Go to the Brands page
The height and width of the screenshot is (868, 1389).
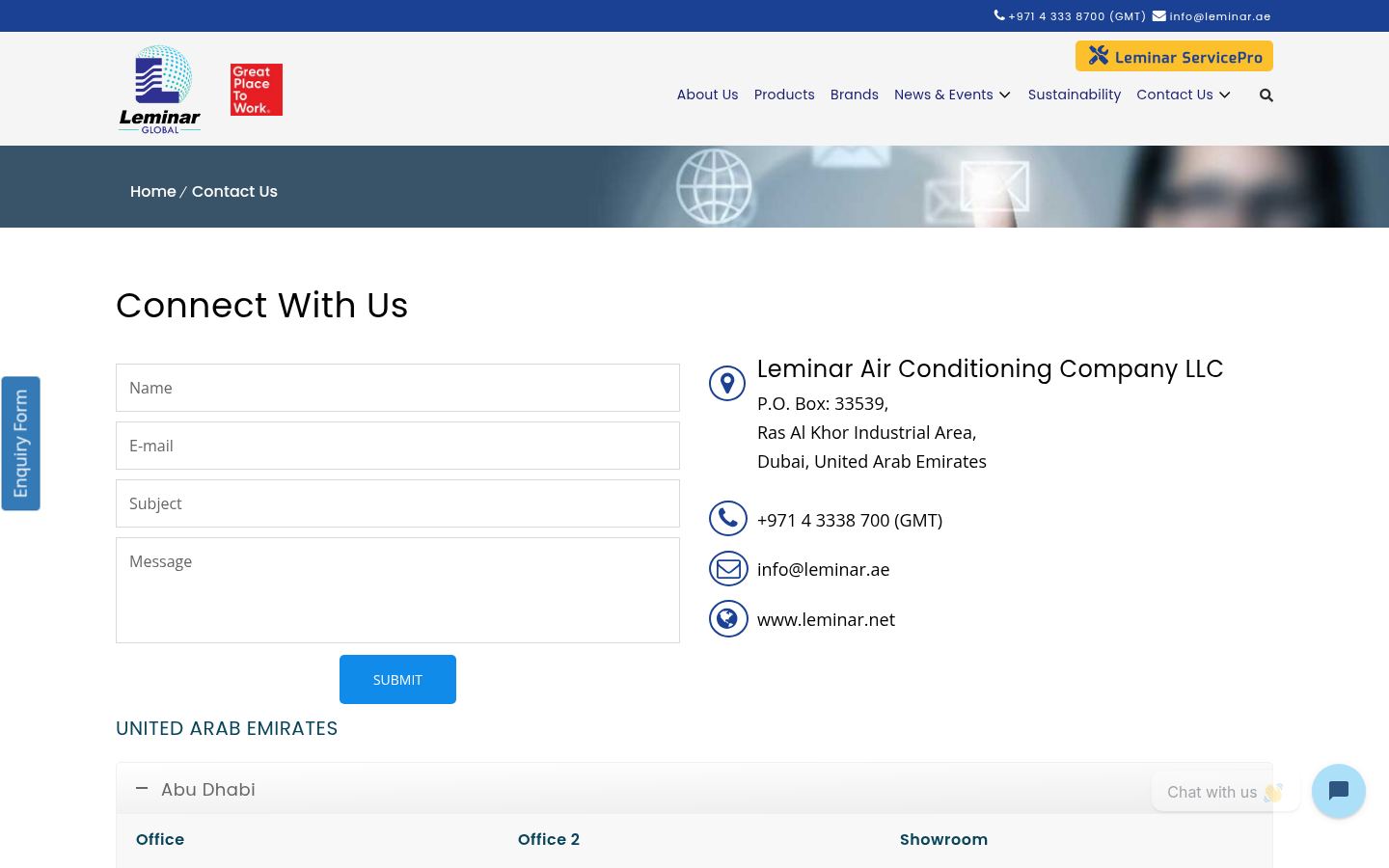[855, 95]
